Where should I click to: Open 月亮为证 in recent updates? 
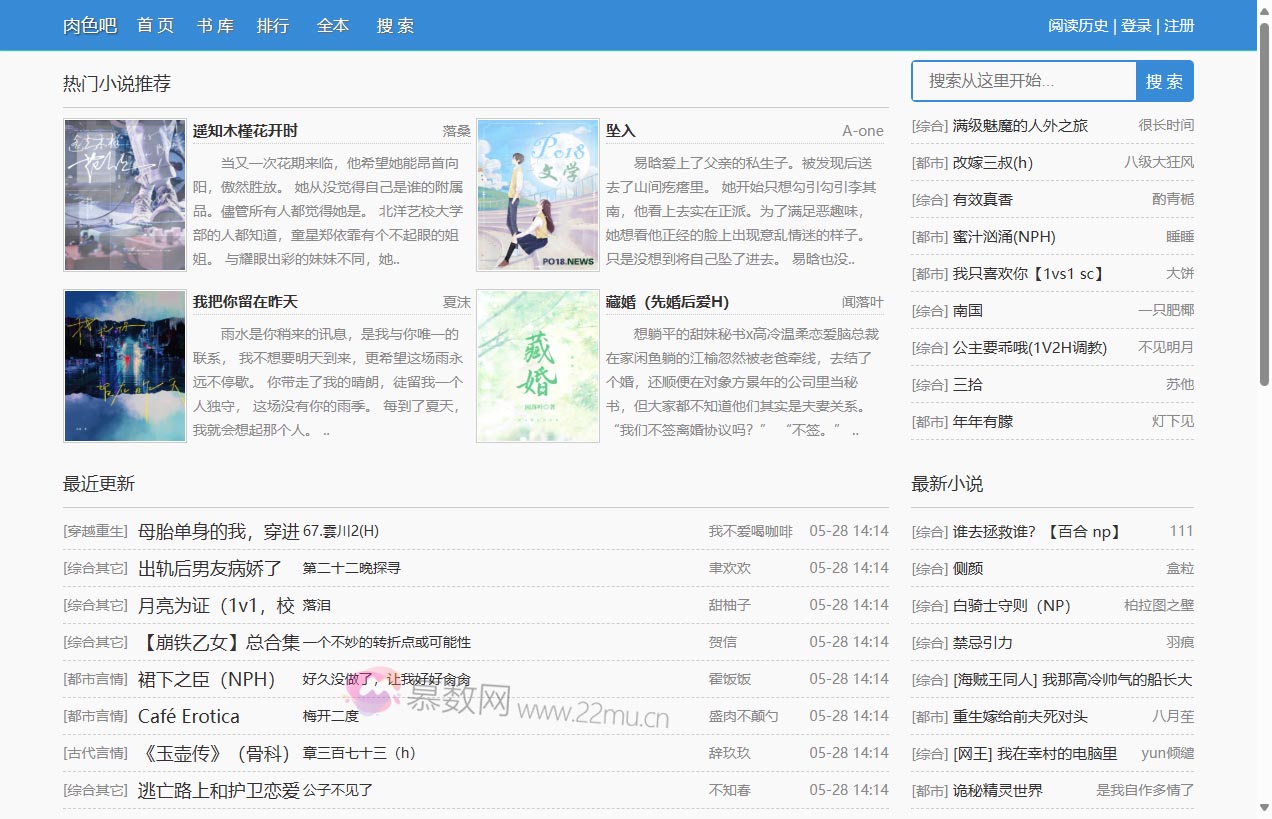point(216,605)
